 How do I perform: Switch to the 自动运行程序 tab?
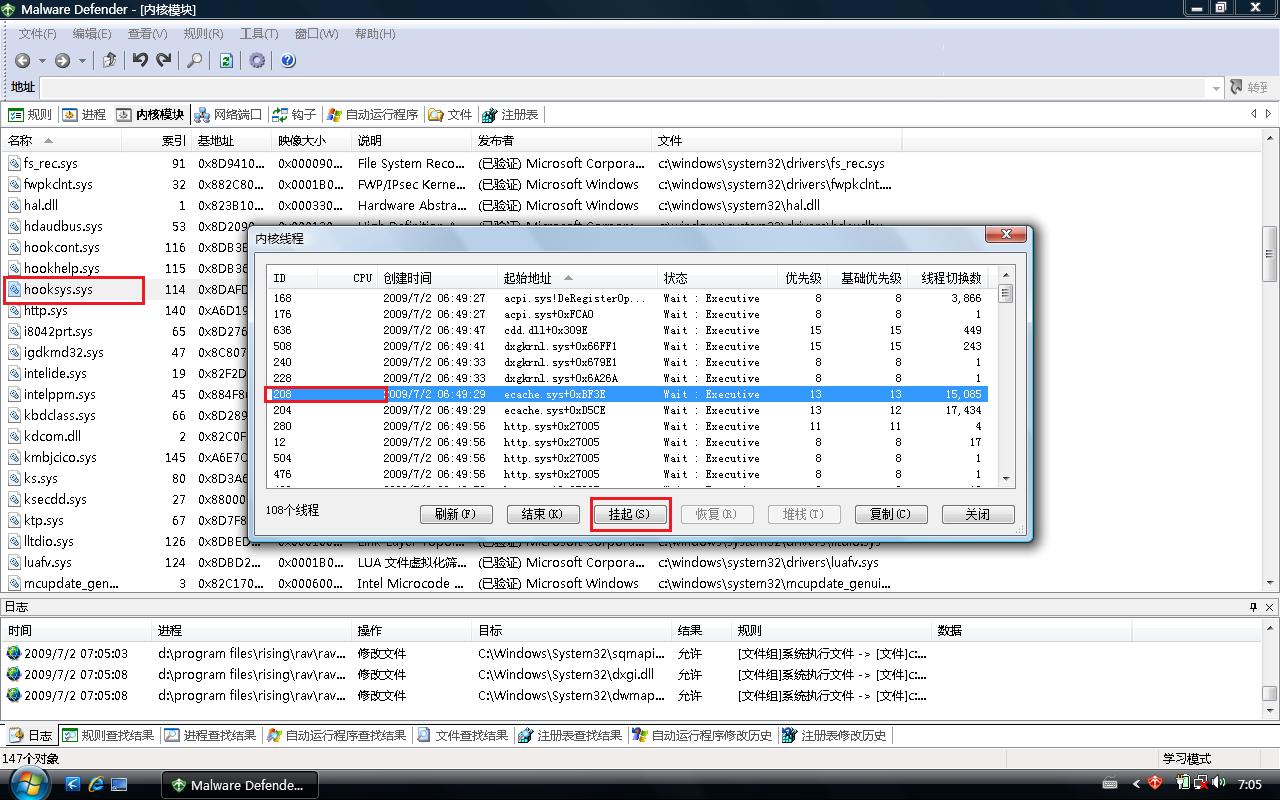[x=372, y=115]
